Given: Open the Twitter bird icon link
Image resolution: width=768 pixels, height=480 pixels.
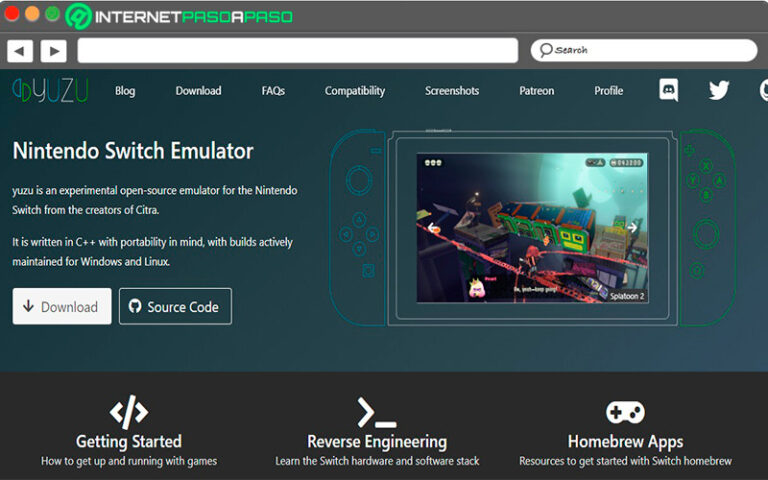Looking at the screenshot, I should 719,90.
